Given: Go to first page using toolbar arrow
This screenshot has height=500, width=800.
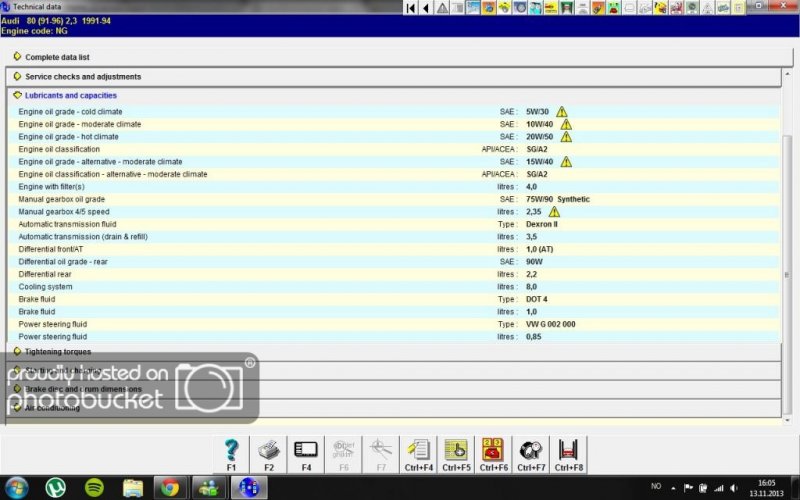Looking at the screenshot, I should 411,8.
